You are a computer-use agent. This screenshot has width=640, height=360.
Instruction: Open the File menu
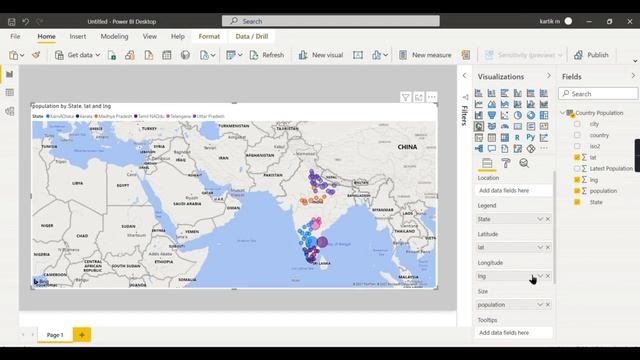tap(16, 36)
